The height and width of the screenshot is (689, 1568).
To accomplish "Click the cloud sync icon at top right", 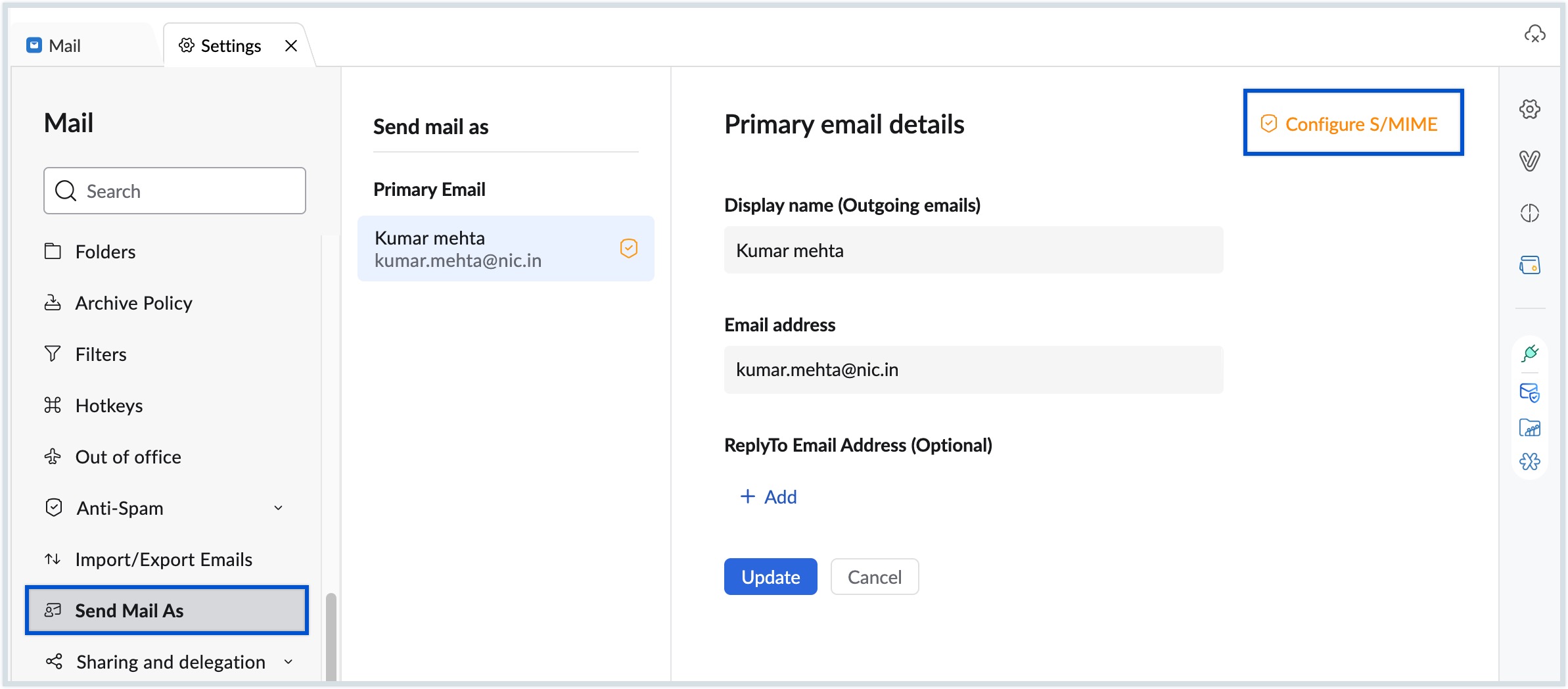I will point(1534,34).
